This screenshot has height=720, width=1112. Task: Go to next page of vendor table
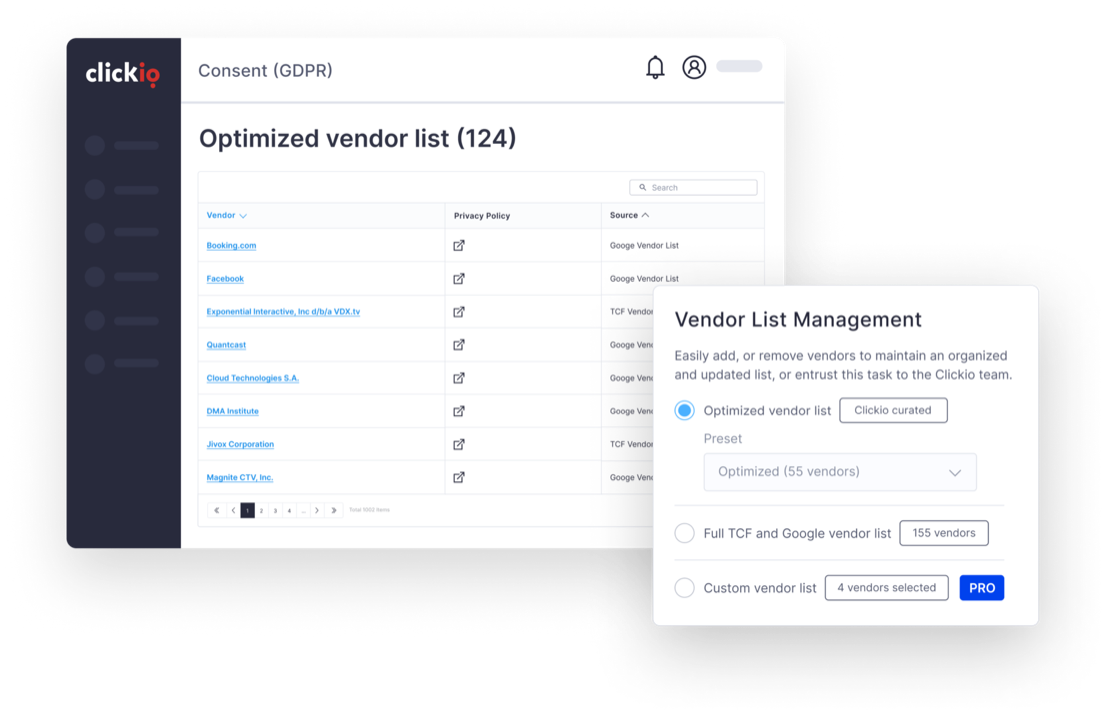tap(317, 510)
